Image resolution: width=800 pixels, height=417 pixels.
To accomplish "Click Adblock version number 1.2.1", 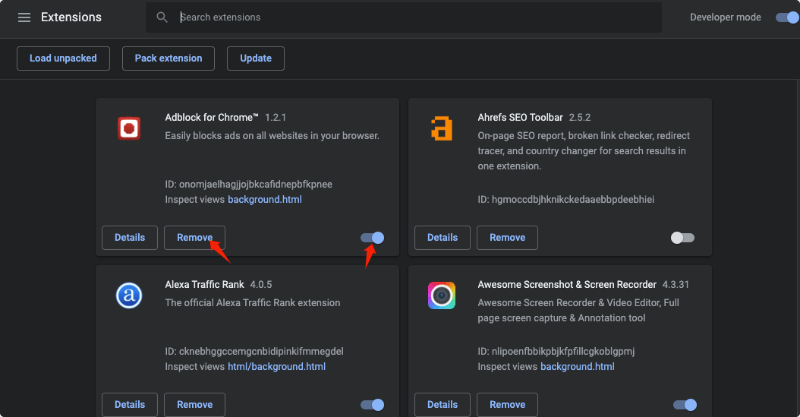I will click(276, 117).
